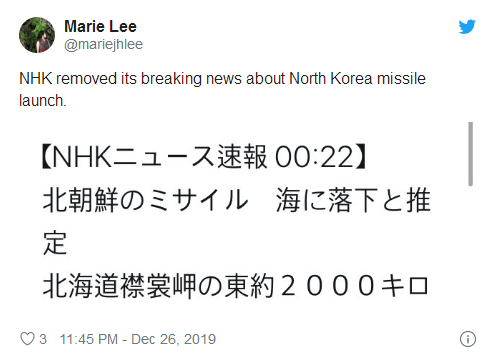Click the embedded image scrollbar thumb
Screen dimensions: 494x361
pos(470,154)
